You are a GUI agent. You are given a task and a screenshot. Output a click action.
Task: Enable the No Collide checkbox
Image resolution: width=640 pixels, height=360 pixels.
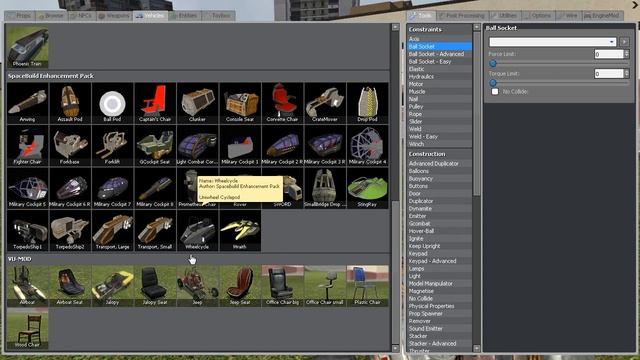[495, 91]
